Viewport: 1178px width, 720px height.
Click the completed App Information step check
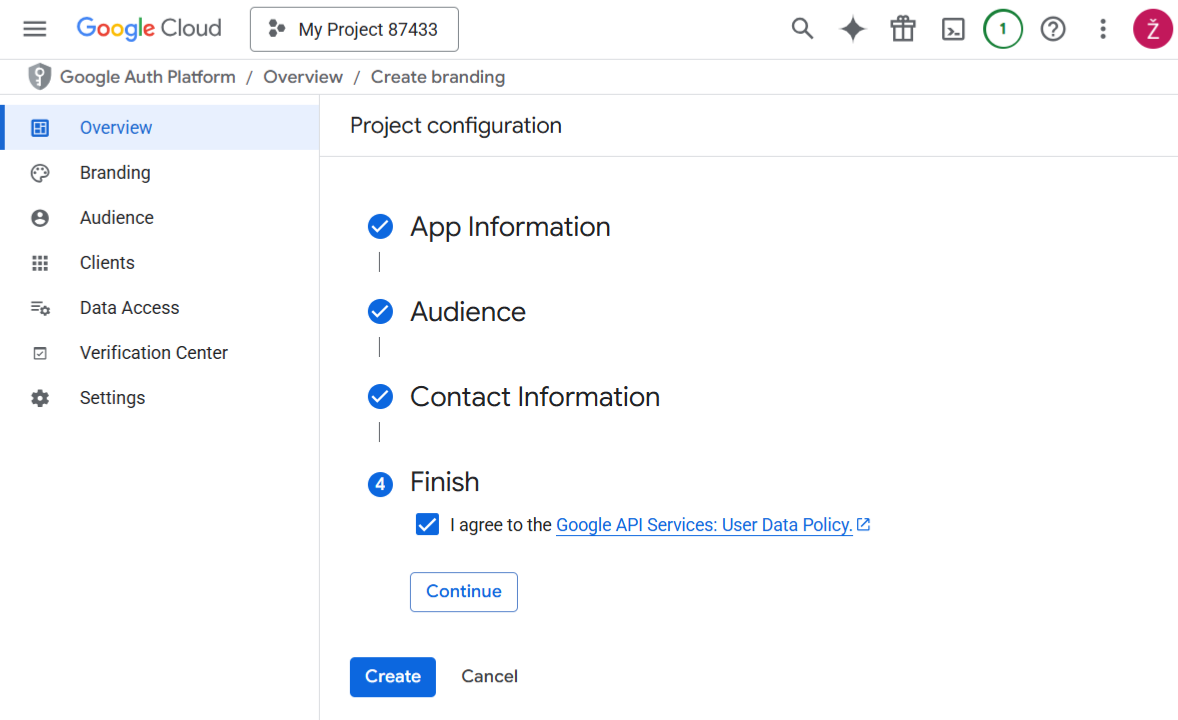380,226
